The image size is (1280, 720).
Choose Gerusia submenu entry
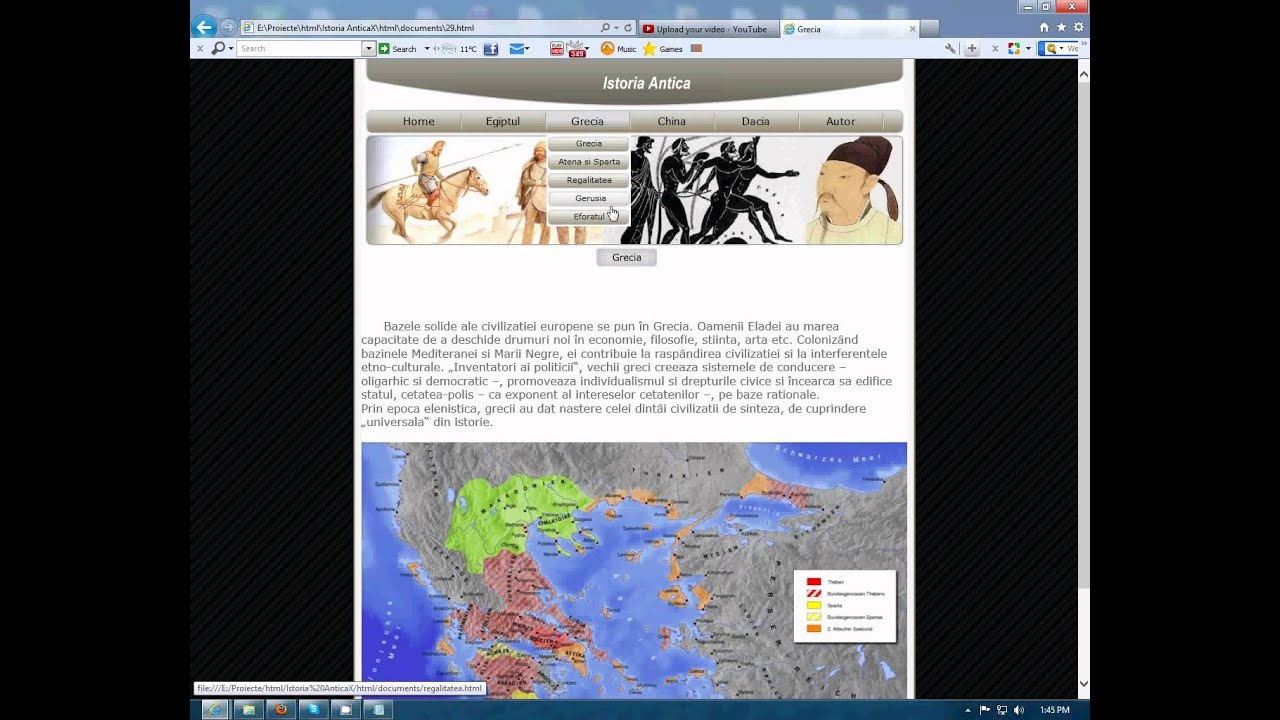pos(588,198)
